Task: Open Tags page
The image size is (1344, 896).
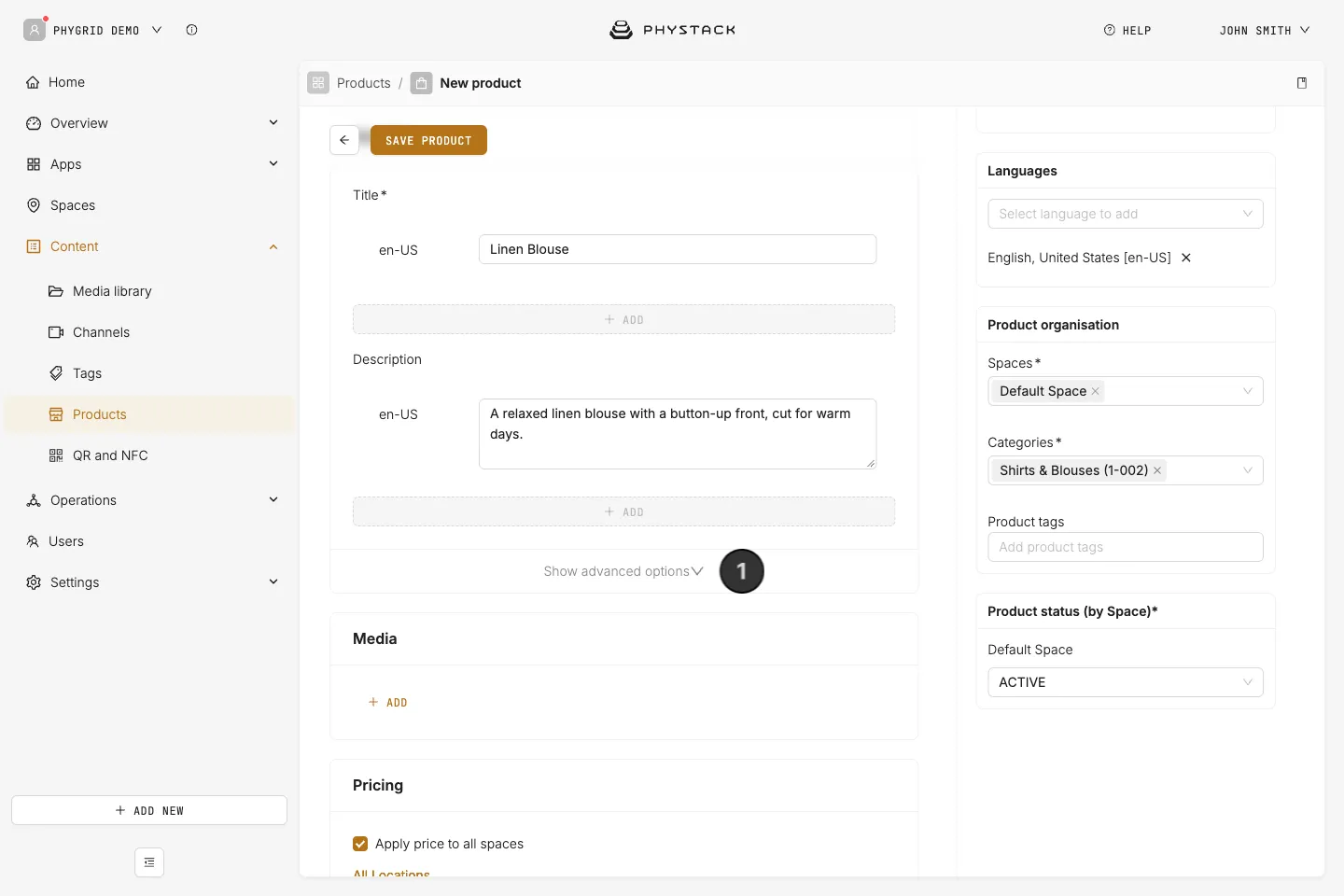Action: click(x=149, y=373)
